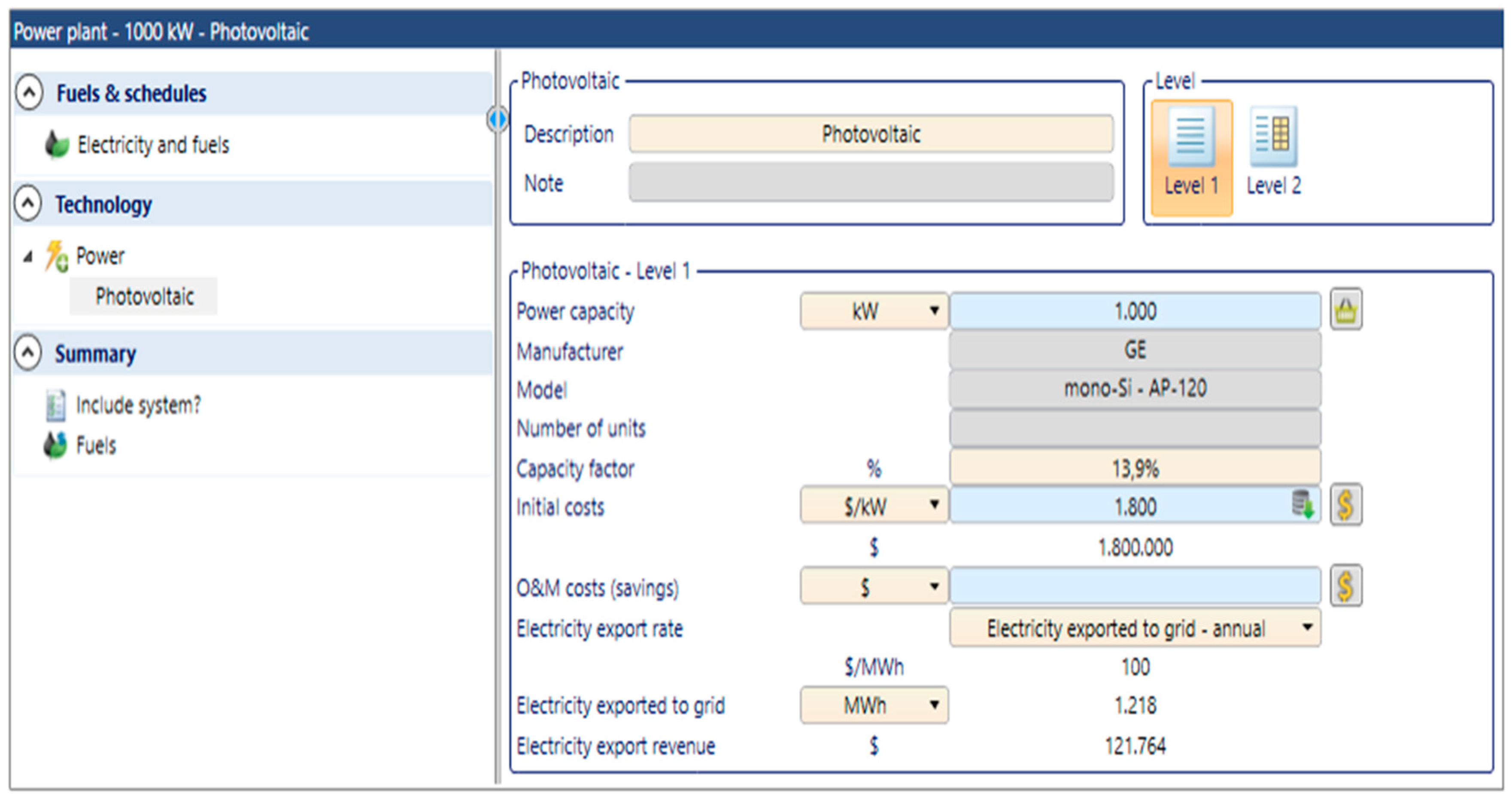Click dollar icon beside Initial costs
The width and height of the screenshot is (1512, 802).
(1345, 505)
